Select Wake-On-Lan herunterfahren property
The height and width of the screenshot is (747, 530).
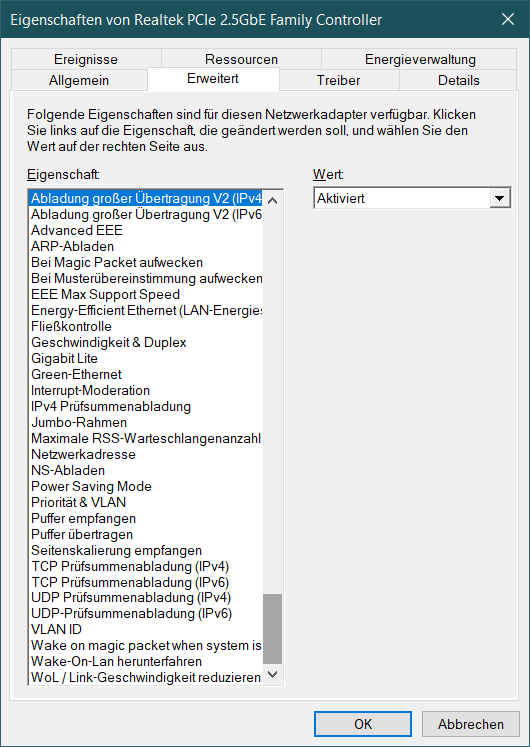pyautogui.click(x=117, y=661)
